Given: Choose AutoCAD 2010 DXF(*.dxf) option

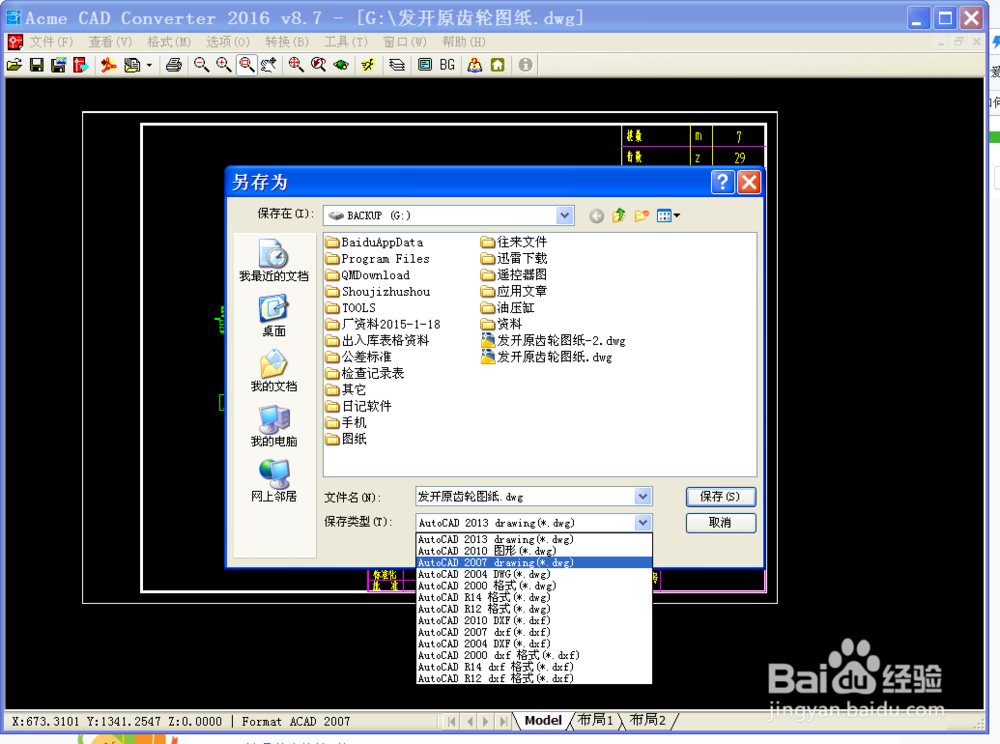Looking at the screenshot, I should point(534,620).
